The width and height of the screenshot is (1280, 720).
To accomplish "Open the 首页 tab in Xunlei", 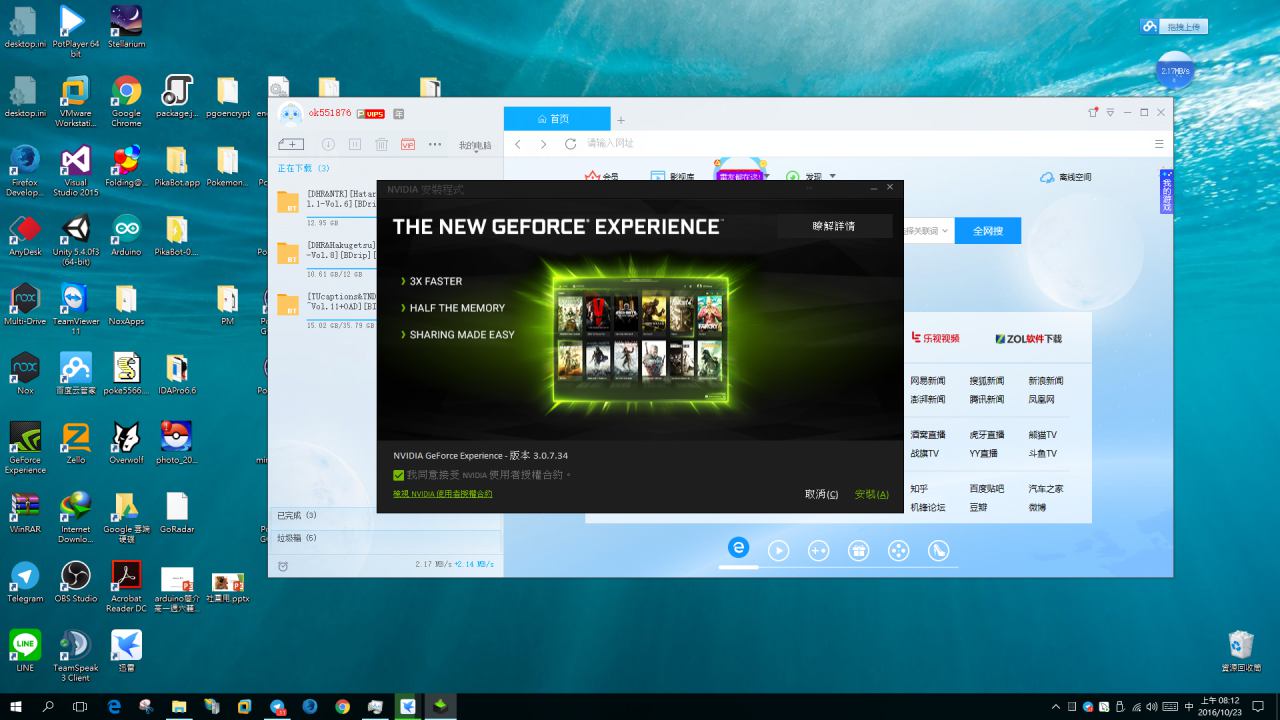I will tap(556, 118).
